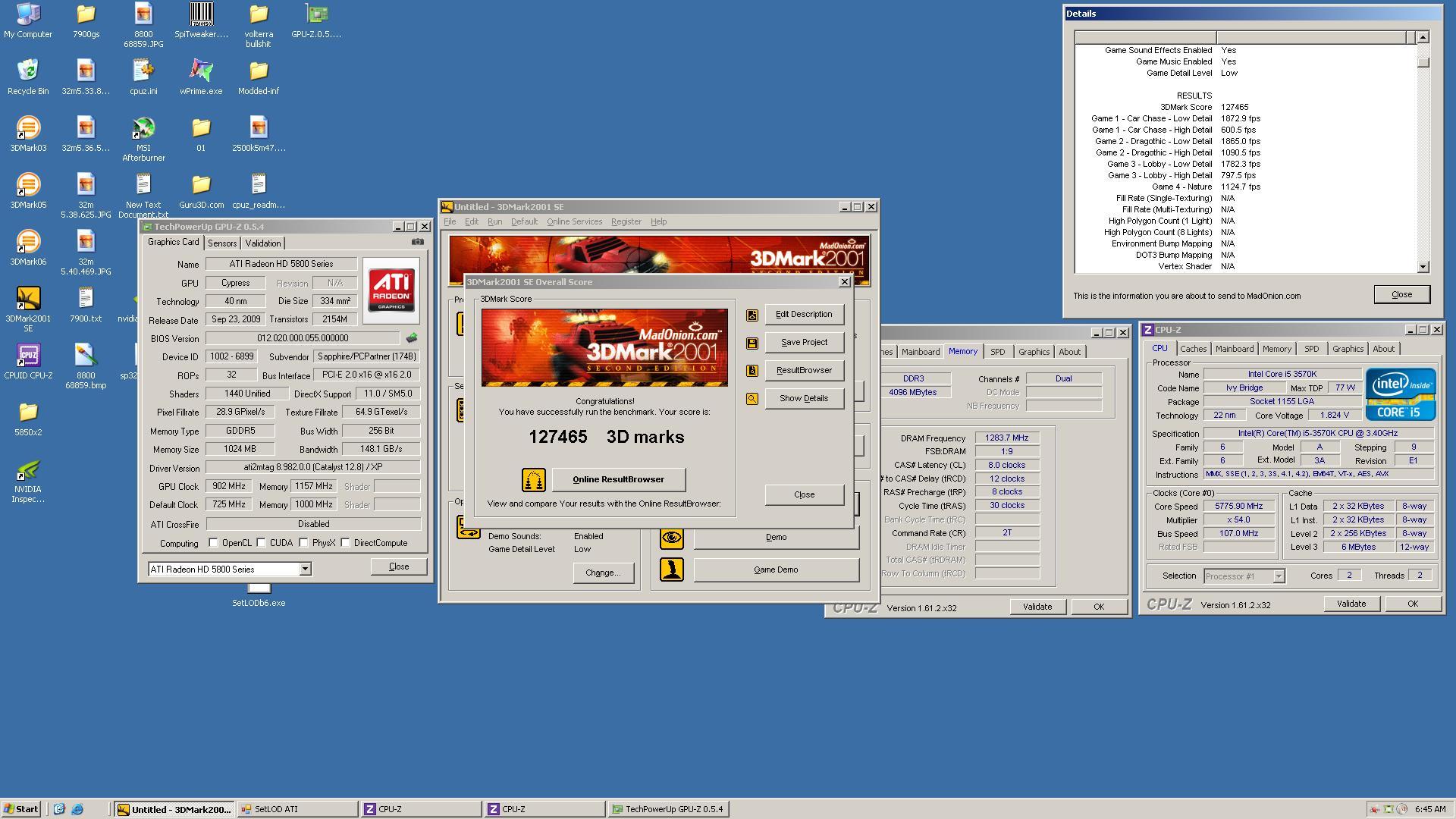Click GPU-Z screenshot camera icon
1456x819 pixels.
[418, 242]
